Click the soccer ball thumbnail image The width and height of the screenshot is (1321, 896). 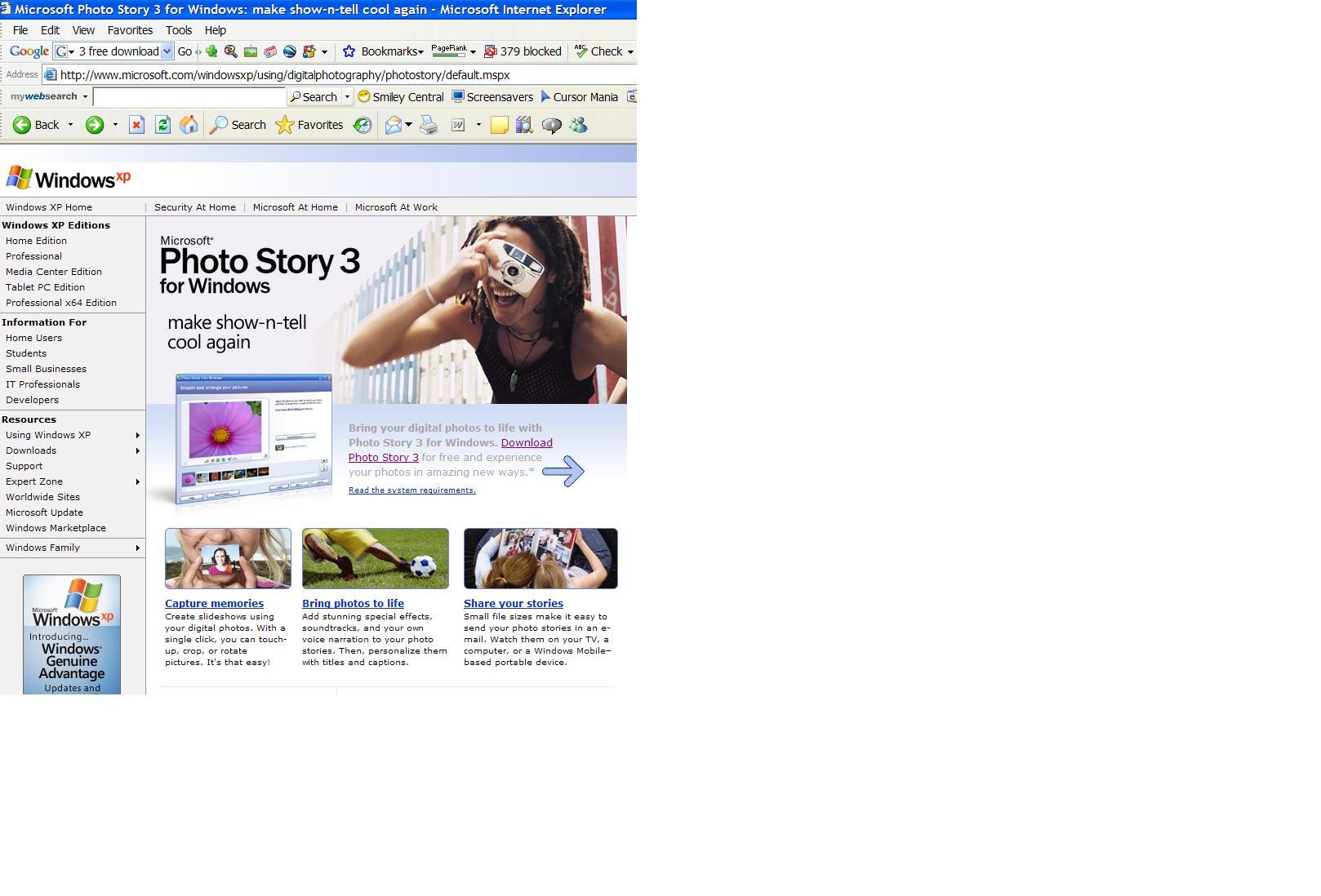tap(376, 558)
